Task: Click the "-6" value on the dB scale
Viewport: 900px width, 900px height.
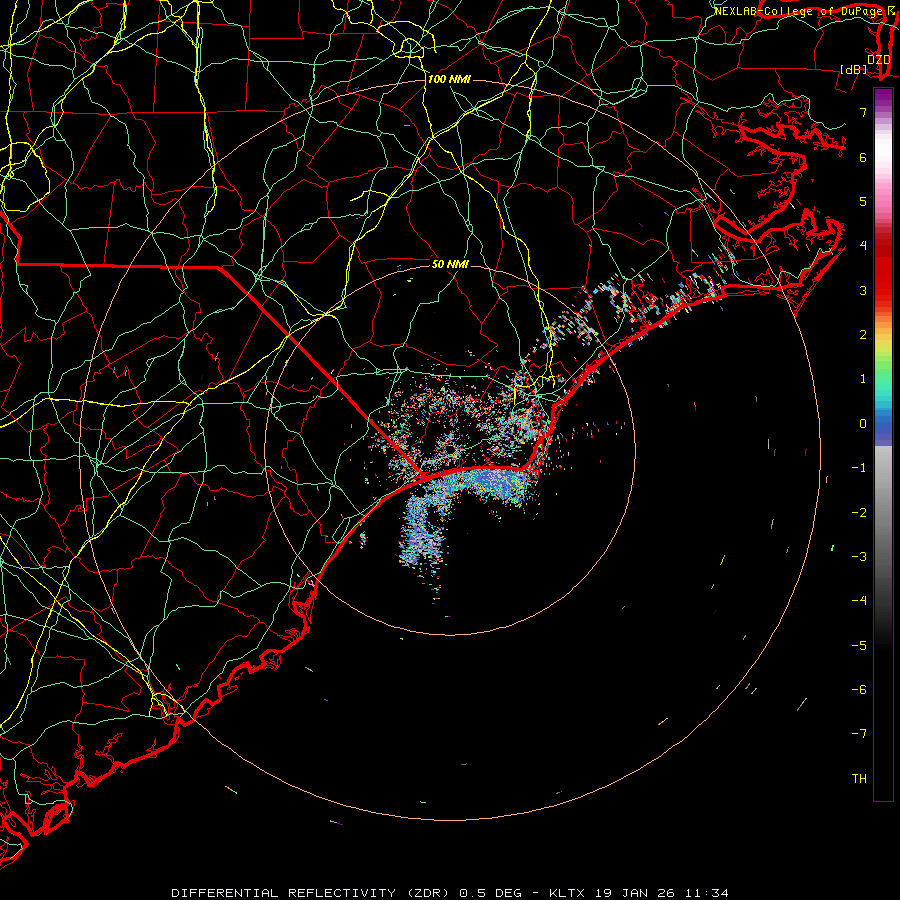Action: (x=859, y=690)
